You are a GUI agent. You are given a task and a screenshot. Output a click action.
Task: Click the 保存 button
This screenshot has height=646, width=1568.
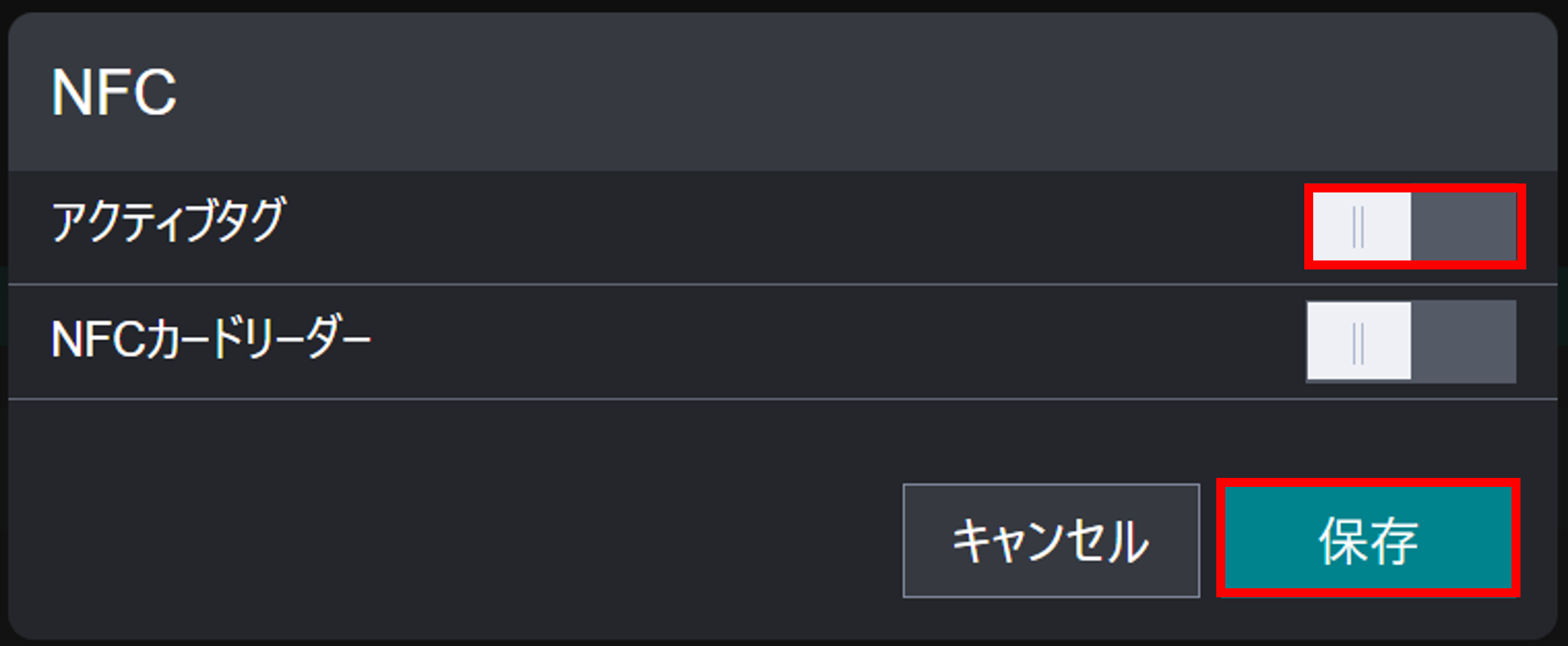coord(1368,539)
